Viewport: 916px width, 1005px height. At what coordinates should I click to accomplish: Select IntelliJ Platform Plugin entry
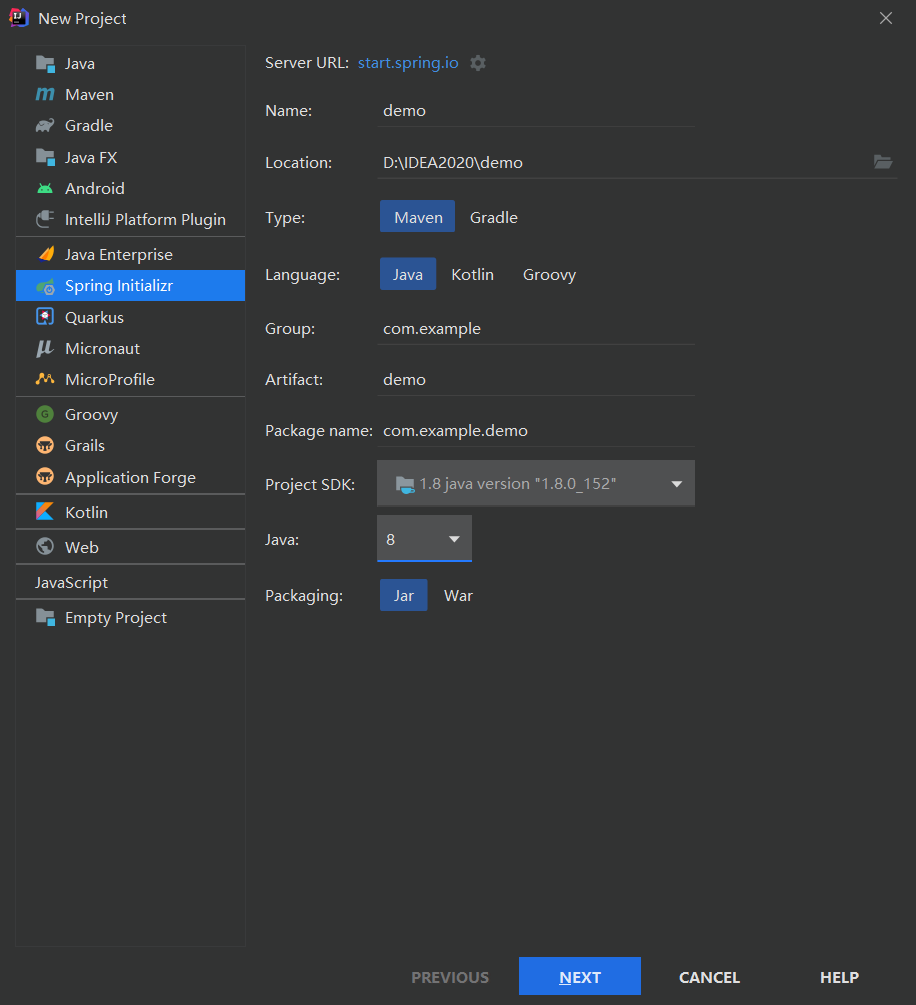130,219
